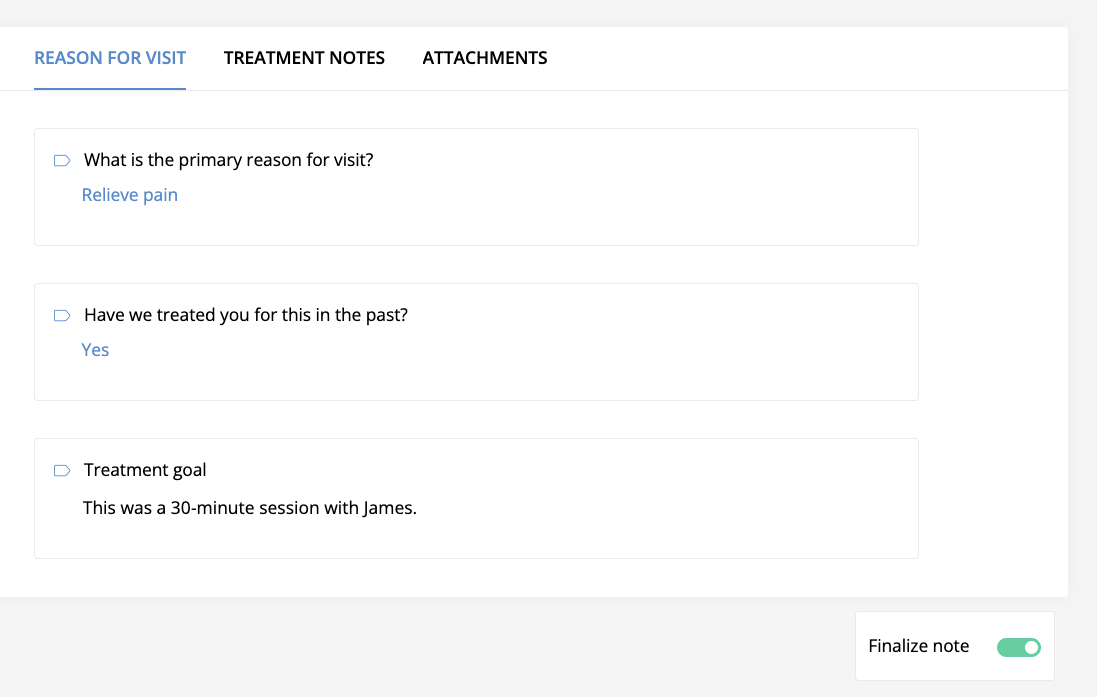1097x697 pixels.
Task: Select the 'Yes' answer
Action: click(x=95, y=350)
